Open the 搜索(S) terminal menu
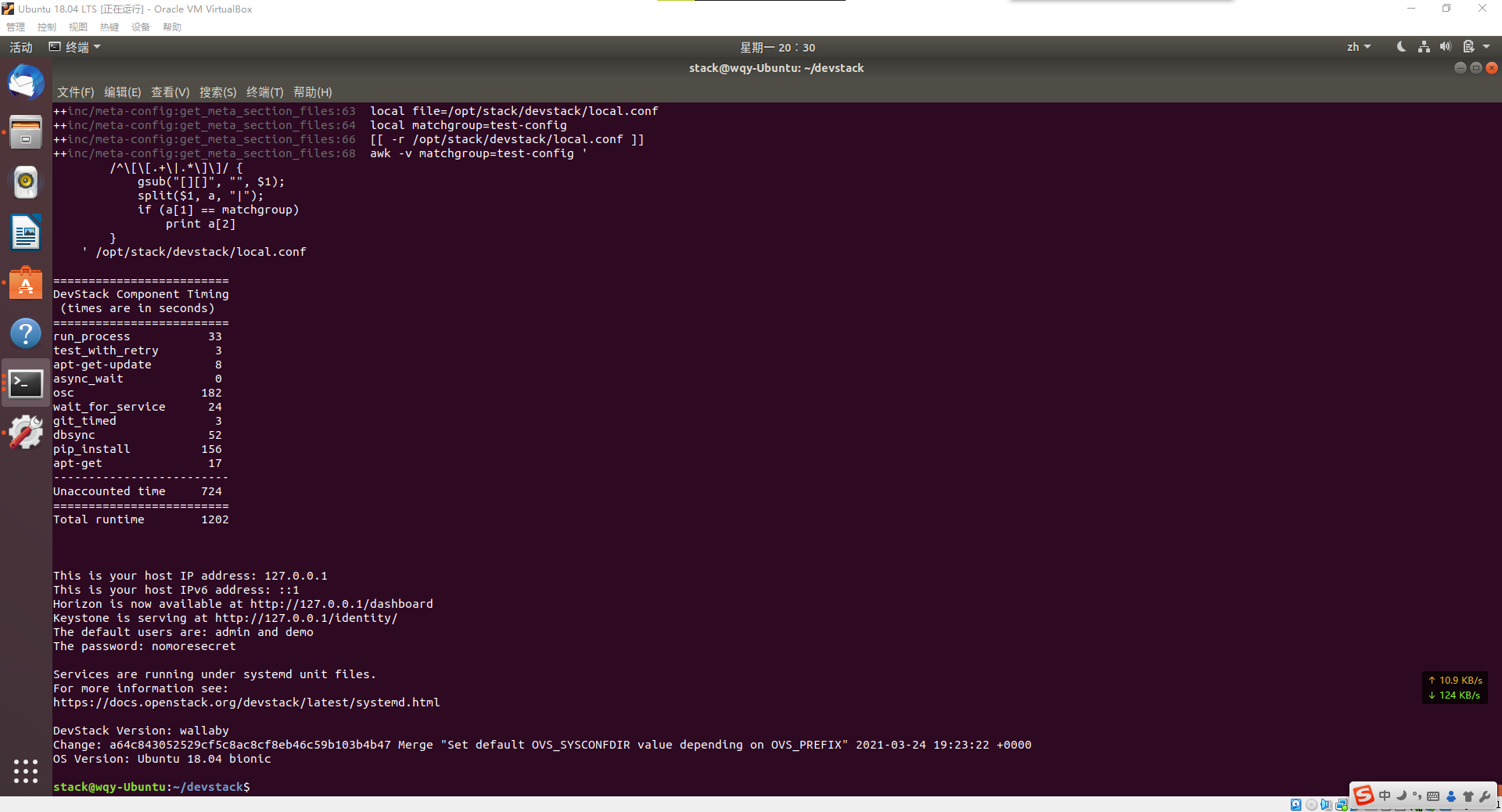Screen dimensions: 1502x812 (x=217, y=92)
